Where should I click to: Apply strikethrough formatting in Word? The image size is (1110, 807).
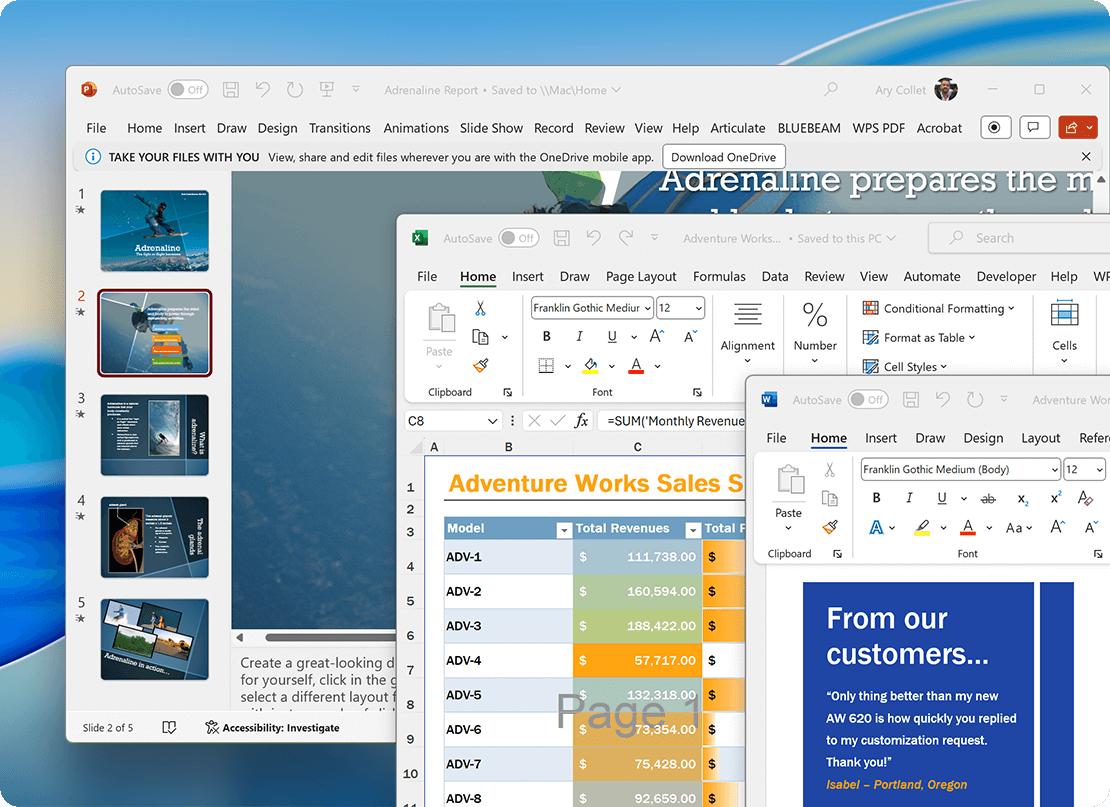[988, 498]
